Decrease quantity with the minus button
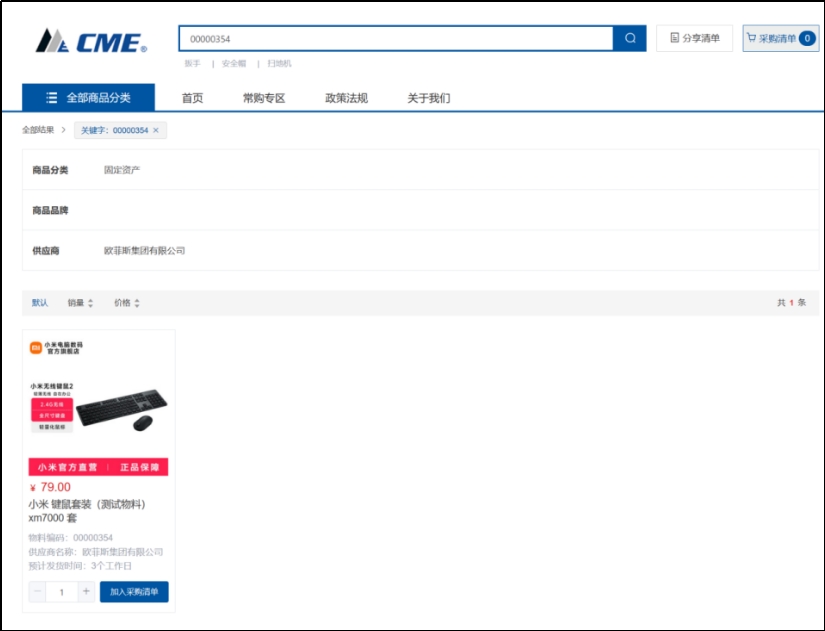825x631 pixels. pyautogui.click(x=38, y=592)
